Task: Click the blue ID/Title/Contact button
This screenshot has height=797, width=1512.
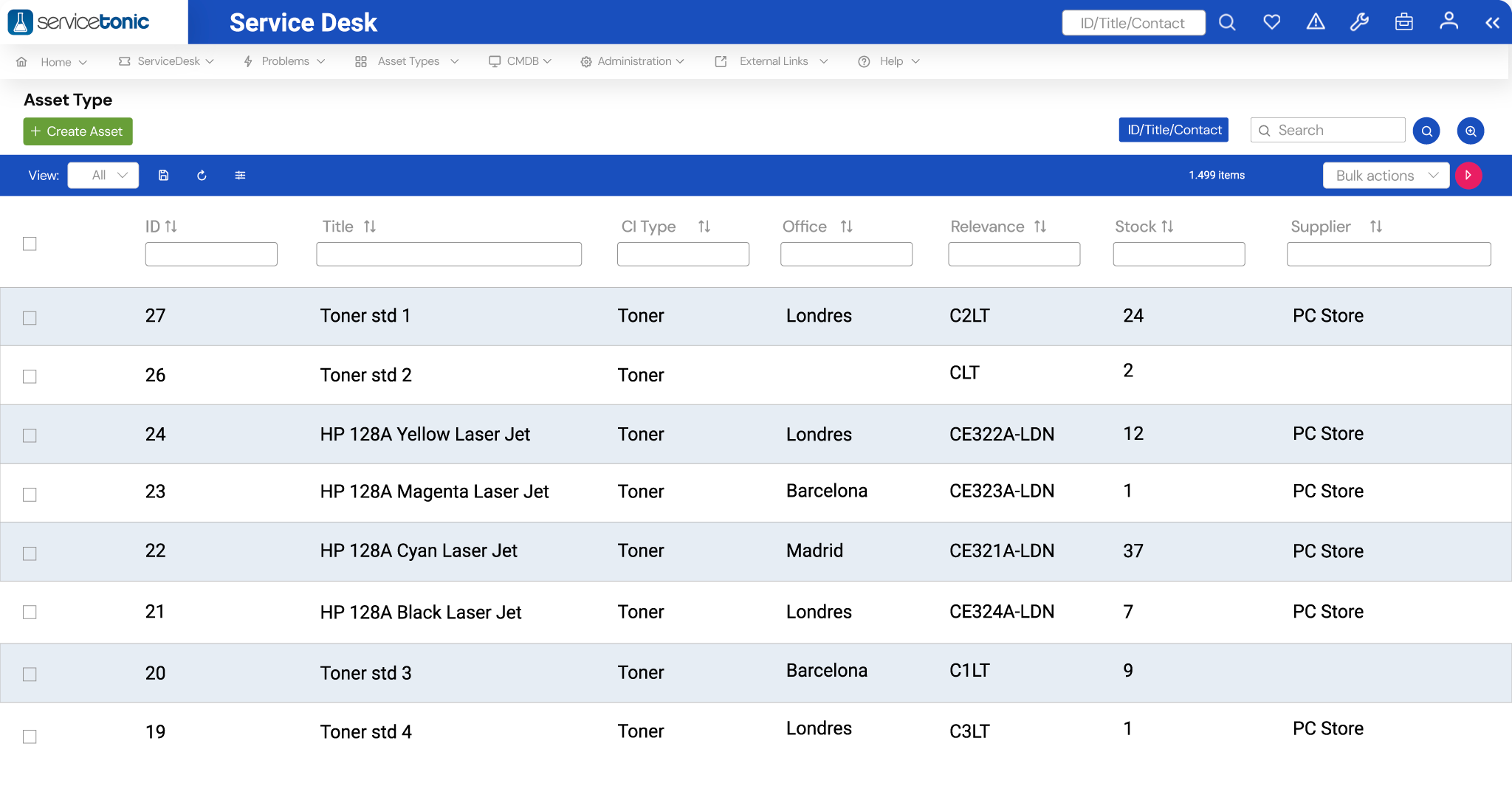Action: (1174, 130)
